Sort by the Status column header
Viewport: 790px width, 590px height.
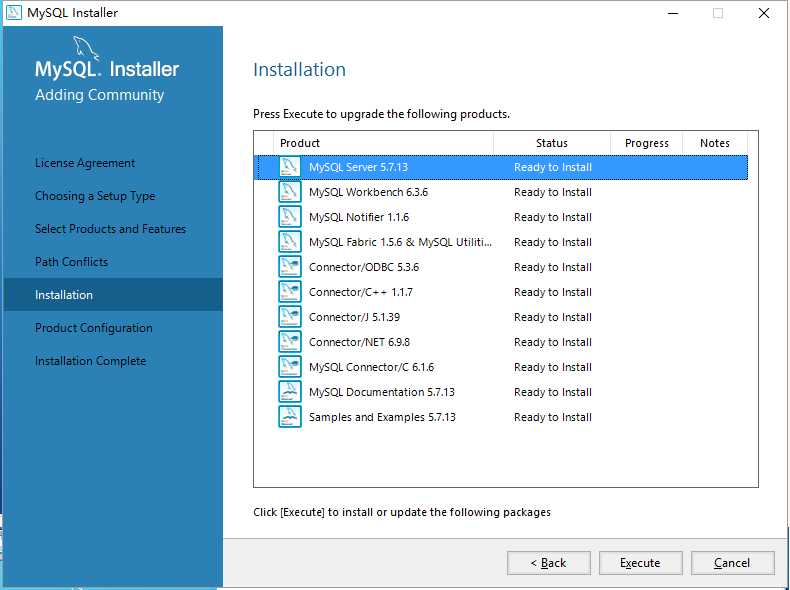tap(552, 143)
